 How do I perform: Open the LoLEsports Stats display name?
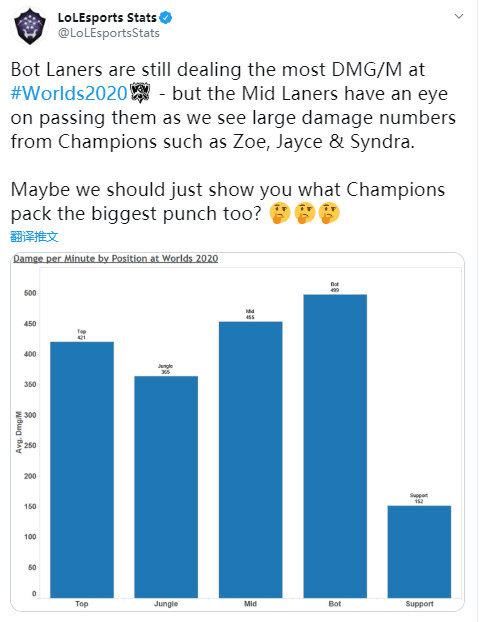tap(107, 18)
